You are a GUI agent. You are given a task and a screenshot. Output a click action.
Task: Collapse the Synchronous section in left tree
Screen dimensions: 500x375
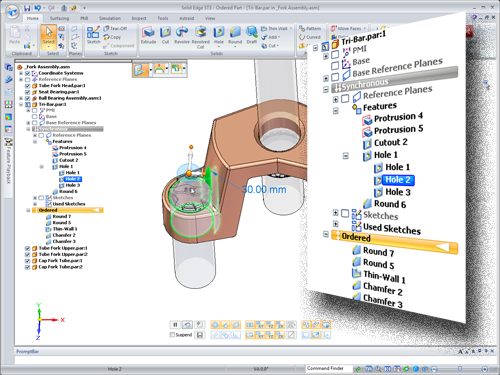click(x=28, y=129)
